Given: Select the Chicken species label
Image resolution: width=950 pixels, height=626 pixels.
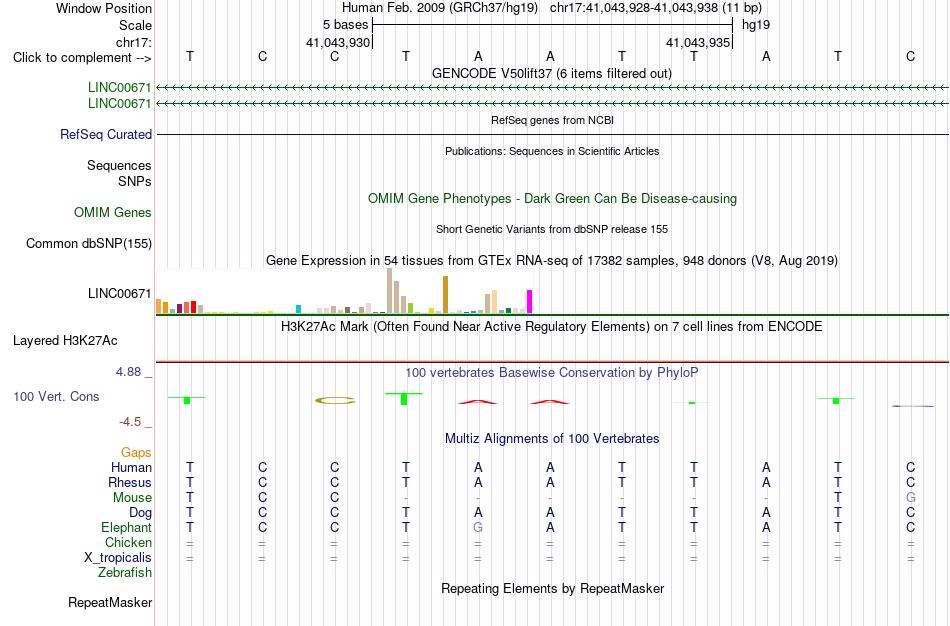Looking at the screenshot, I should 128,542.
